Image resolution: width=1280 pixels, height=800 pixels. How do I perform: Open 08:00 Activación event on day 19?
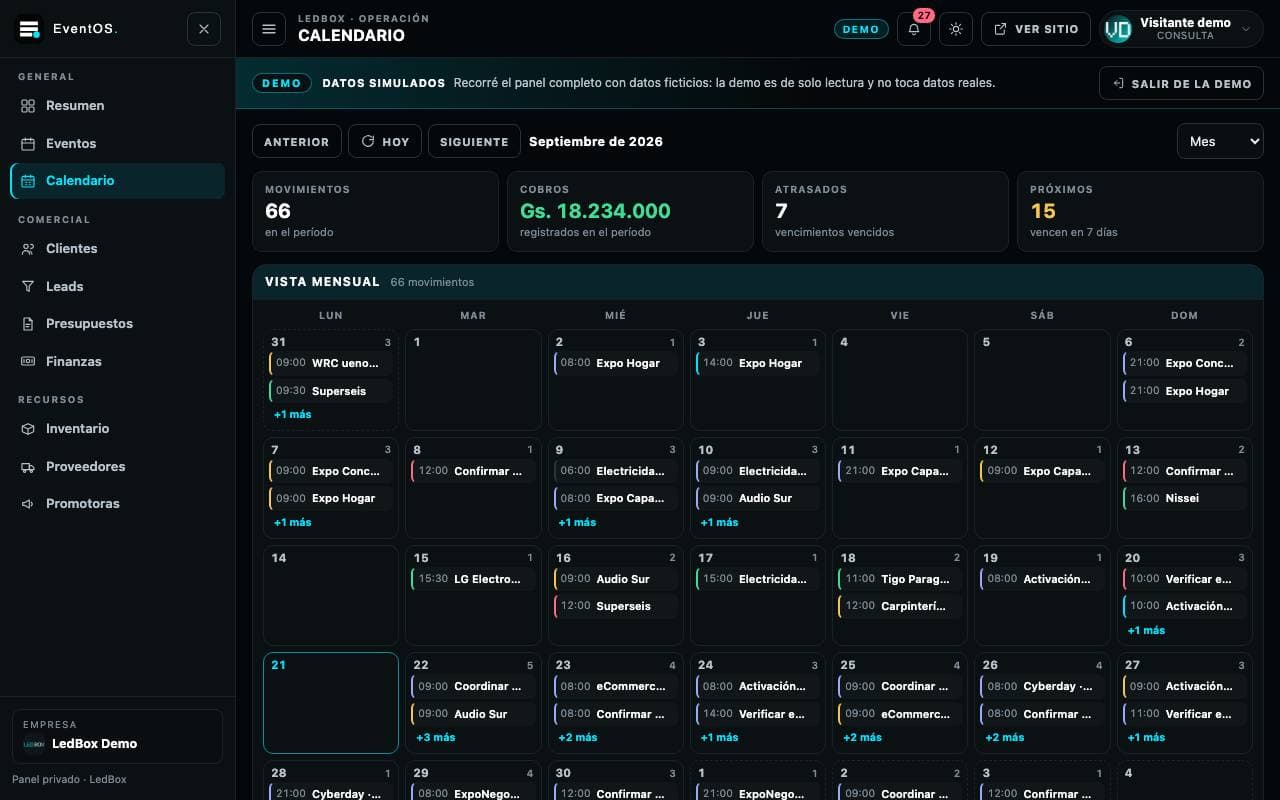(1043, 579)
